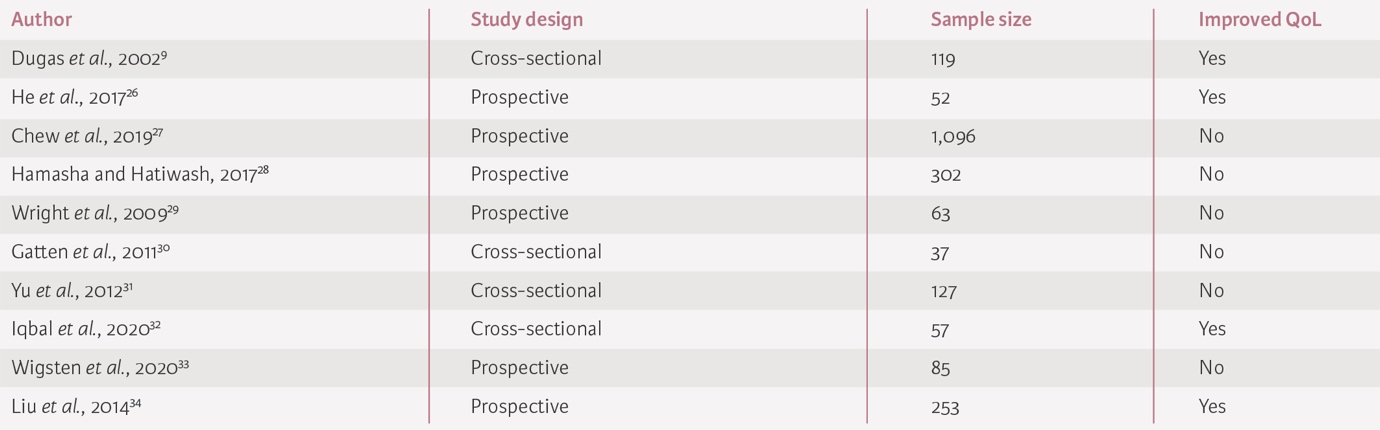Select the sample size cell showing 127

943,291
